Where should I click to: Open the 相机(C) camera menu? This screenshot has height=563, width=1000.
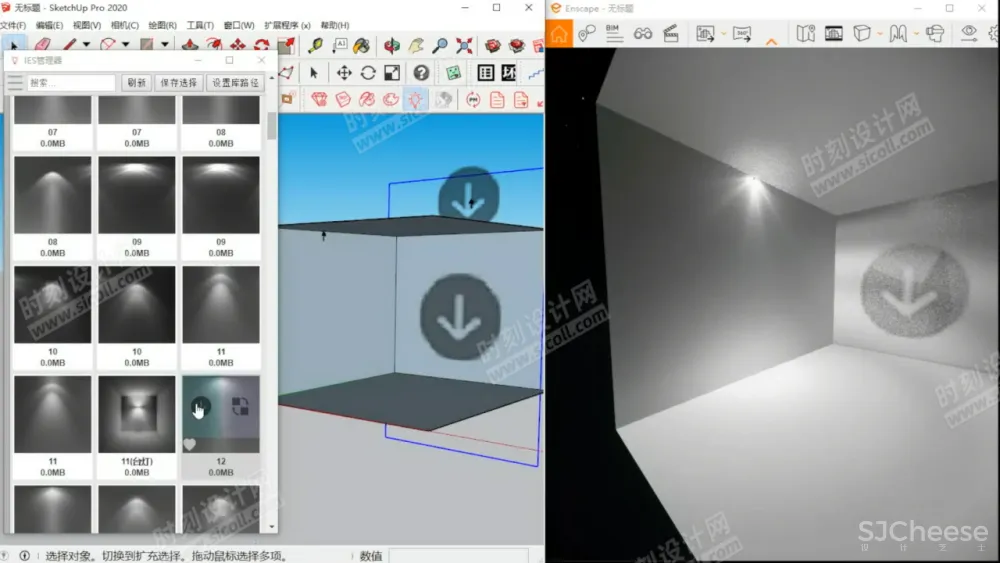pyautogui.click(x=124, y=25)
